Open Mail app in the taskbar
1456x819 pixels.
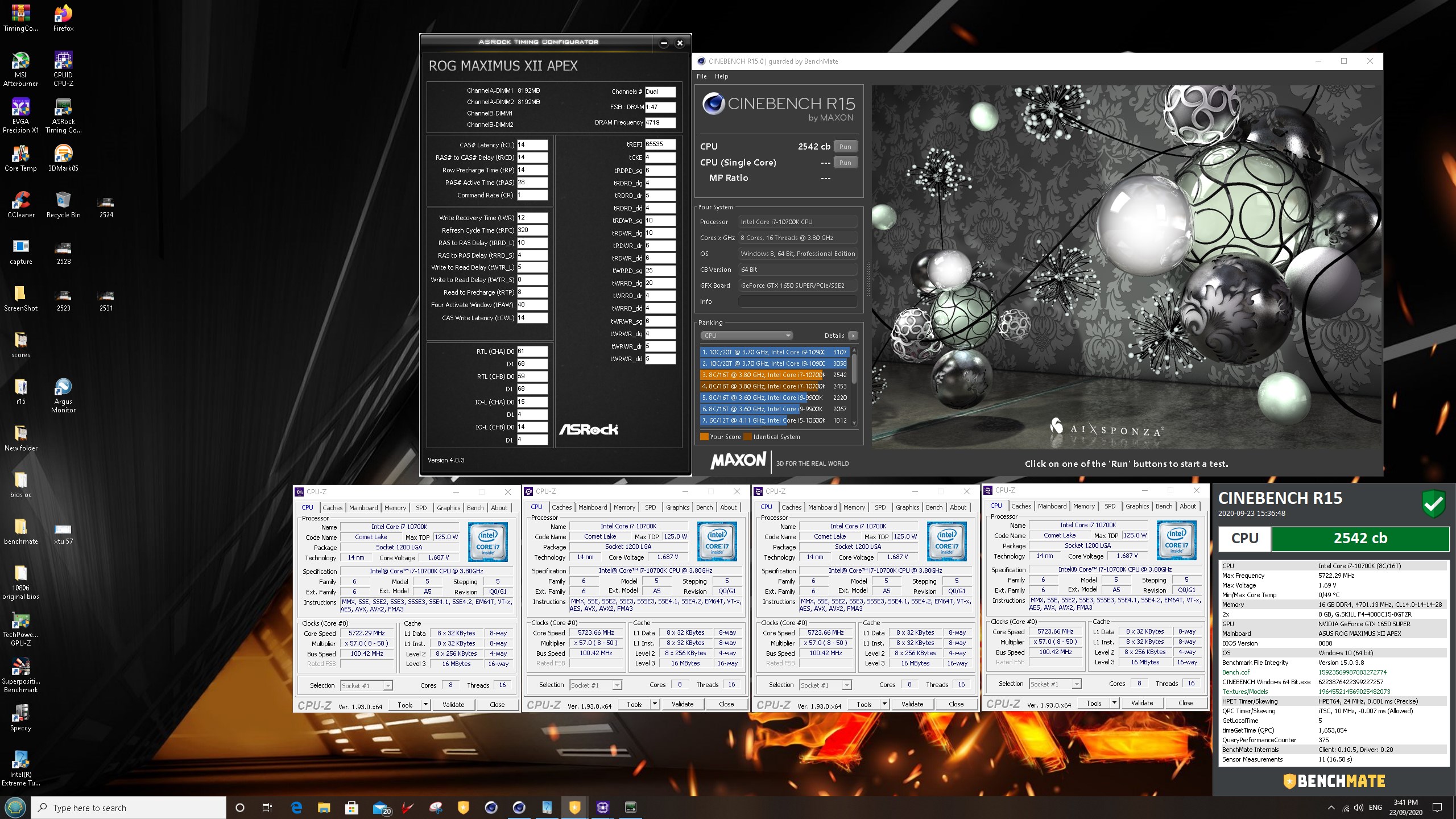tap(380, 807)
